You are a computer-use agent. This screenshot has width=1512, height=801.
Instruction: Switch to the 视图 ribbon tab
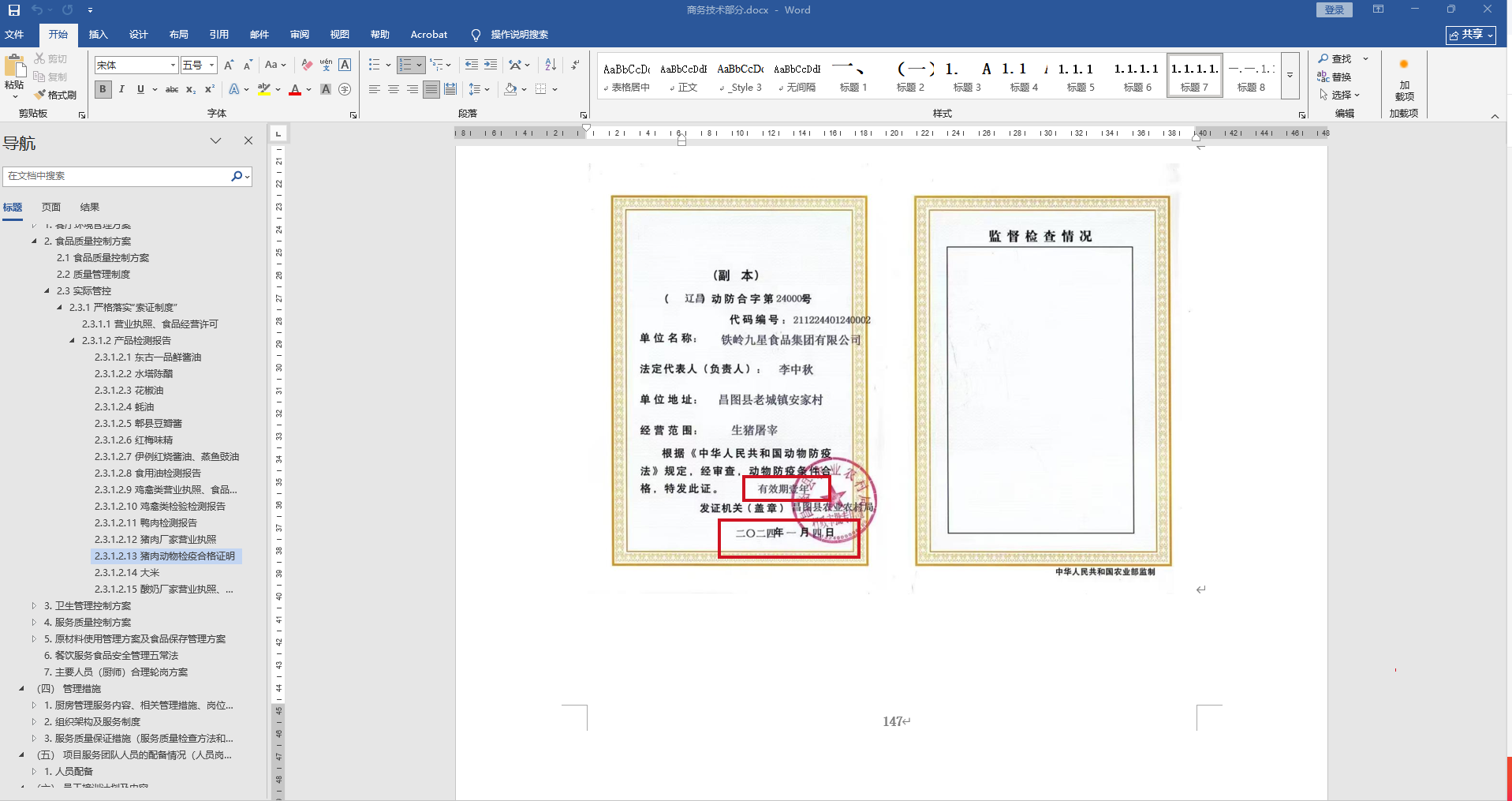pos(339,35)
